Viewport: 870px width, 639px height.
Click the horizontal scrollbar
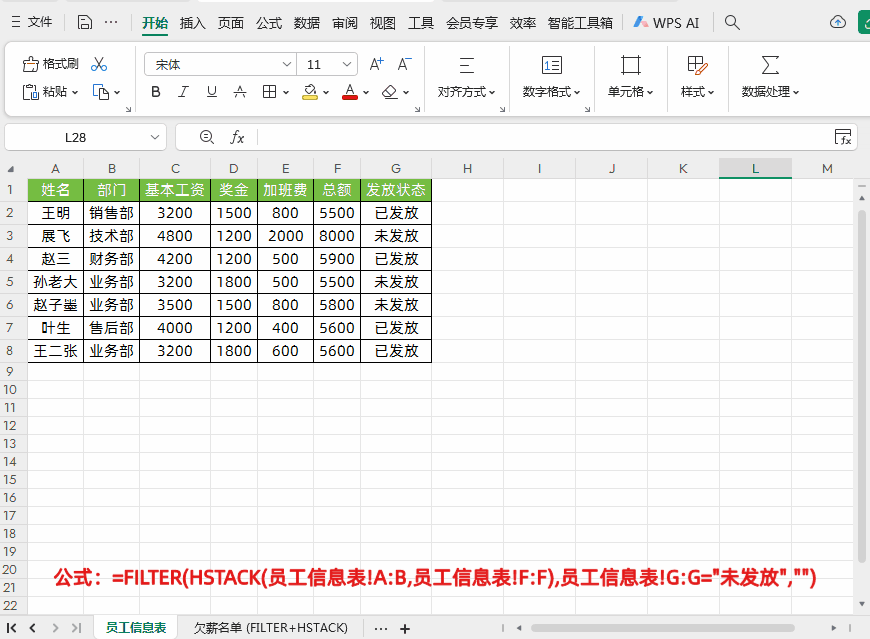[x=662, y=628]
